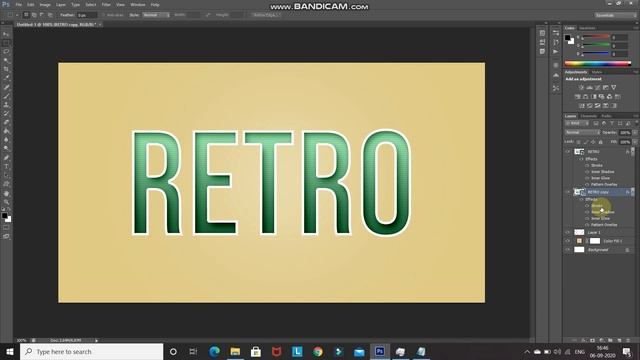The width and height of the screenshot is (640, 360).
Task: Click the Windows search box
Action: pos(91,351)
